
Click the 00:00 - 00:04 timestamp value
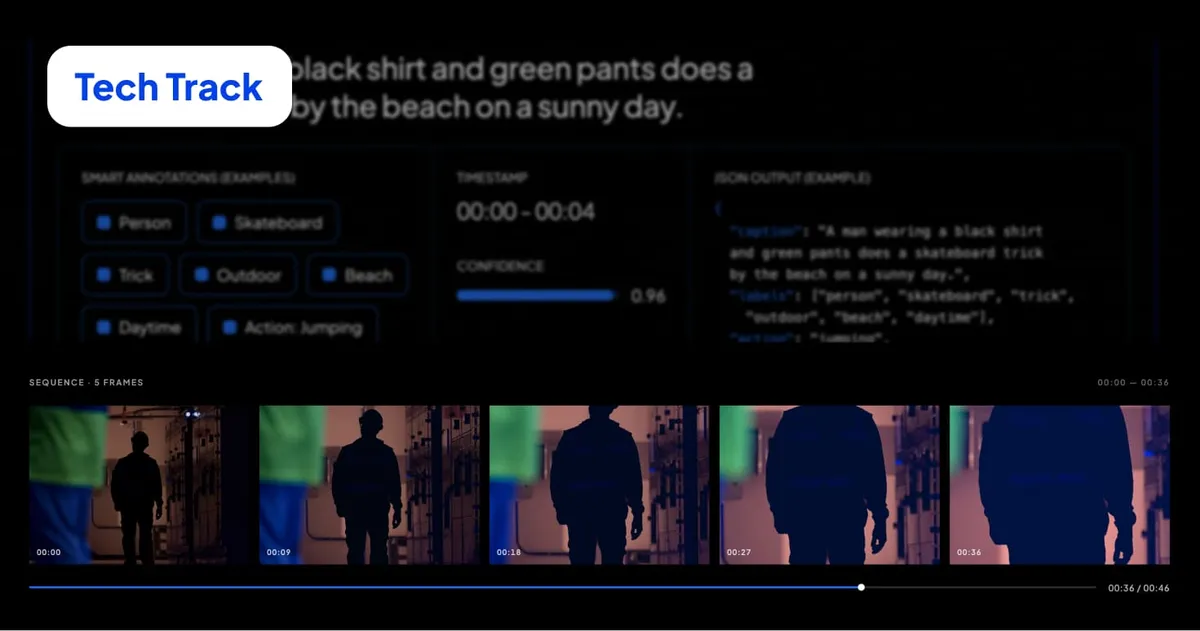click(x=526, y=211)
